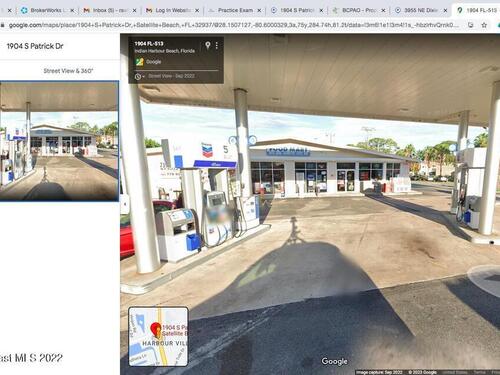The image size is (500, 375).
Task: Open the minimap in the Street View corner
Action: tap(158, 336)
